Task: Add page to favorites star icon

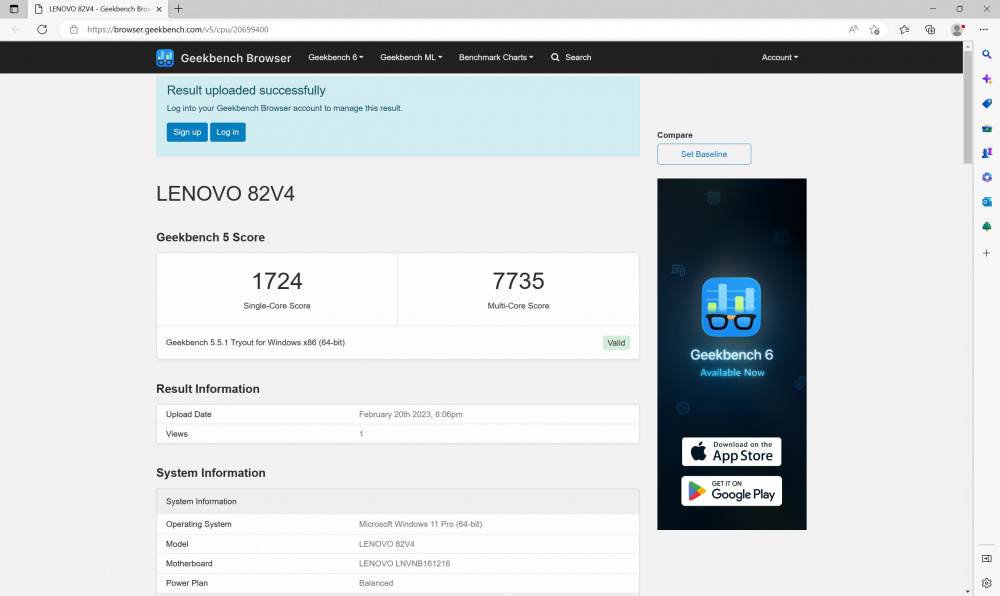Action: click(x=874, y=29)
